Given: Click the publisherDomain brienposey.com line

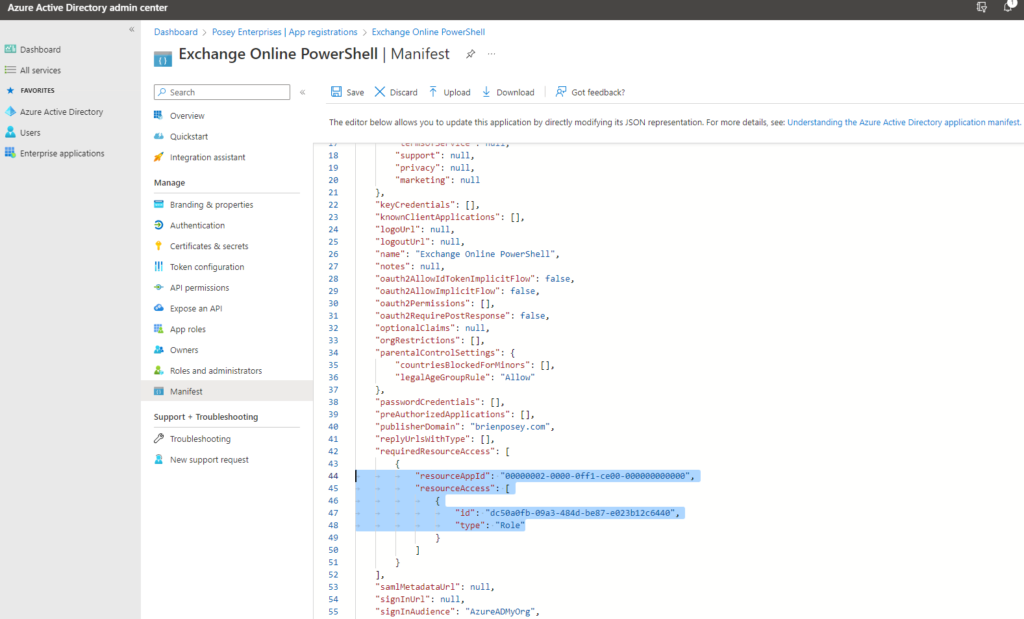Looking at the screenshot, I should pos(465,426).
